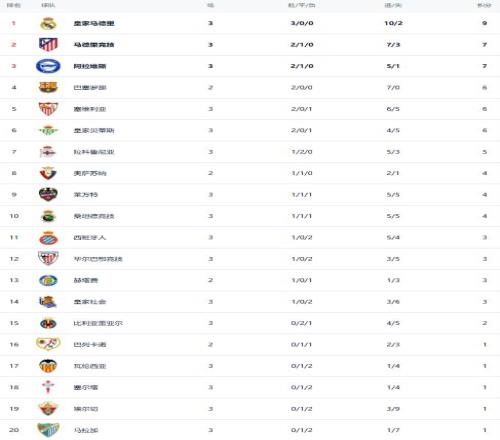Click the FC Barcelona crest
Image resolution: width=500 pixels, height=440 pixels.
tap(48, 87)
